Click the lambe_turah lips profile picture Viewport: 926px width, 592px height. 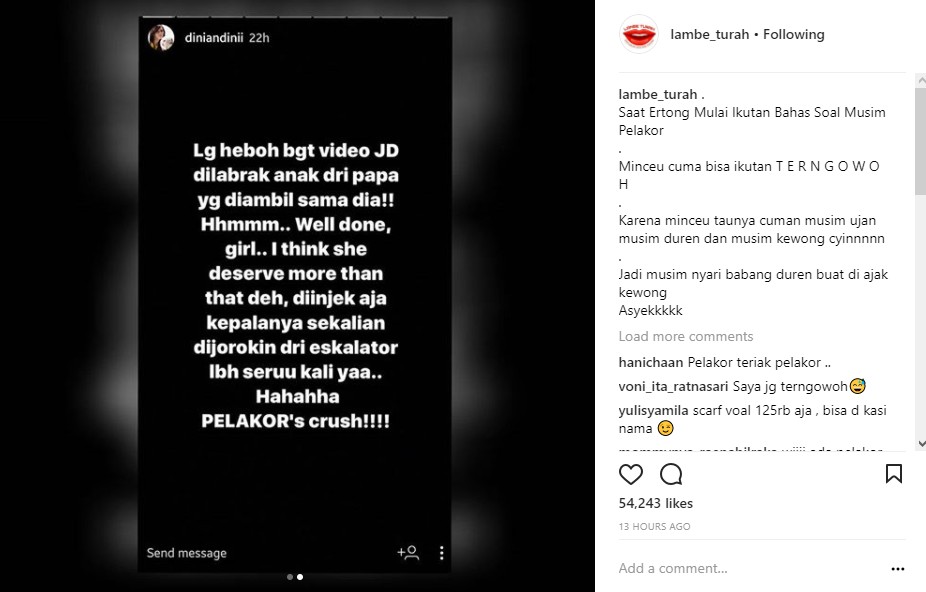pos(638,34)
